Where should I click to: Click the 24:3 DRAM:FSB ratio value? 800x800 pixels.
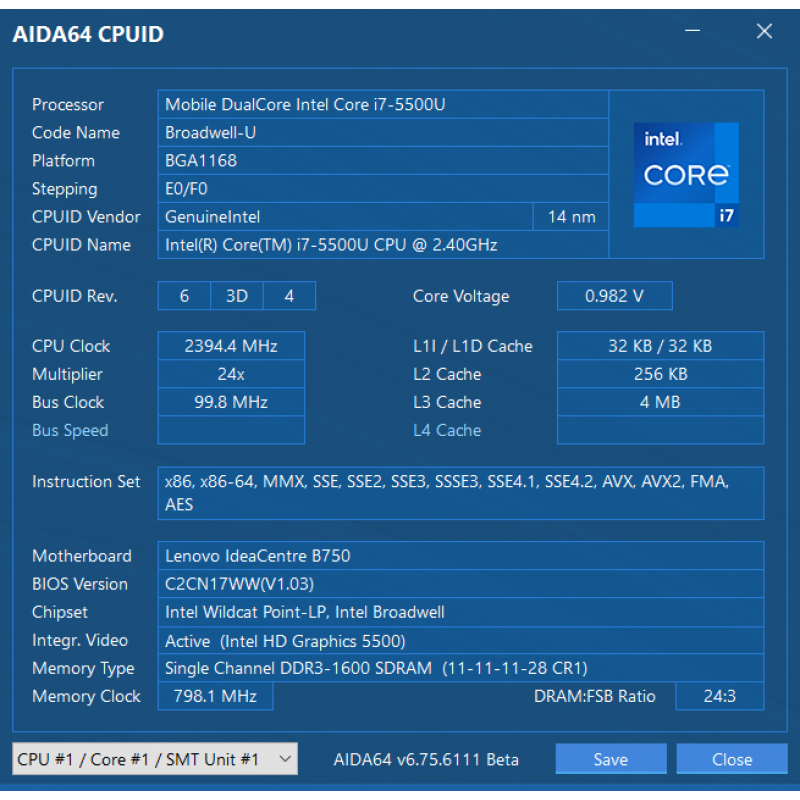tap(719, 696)
